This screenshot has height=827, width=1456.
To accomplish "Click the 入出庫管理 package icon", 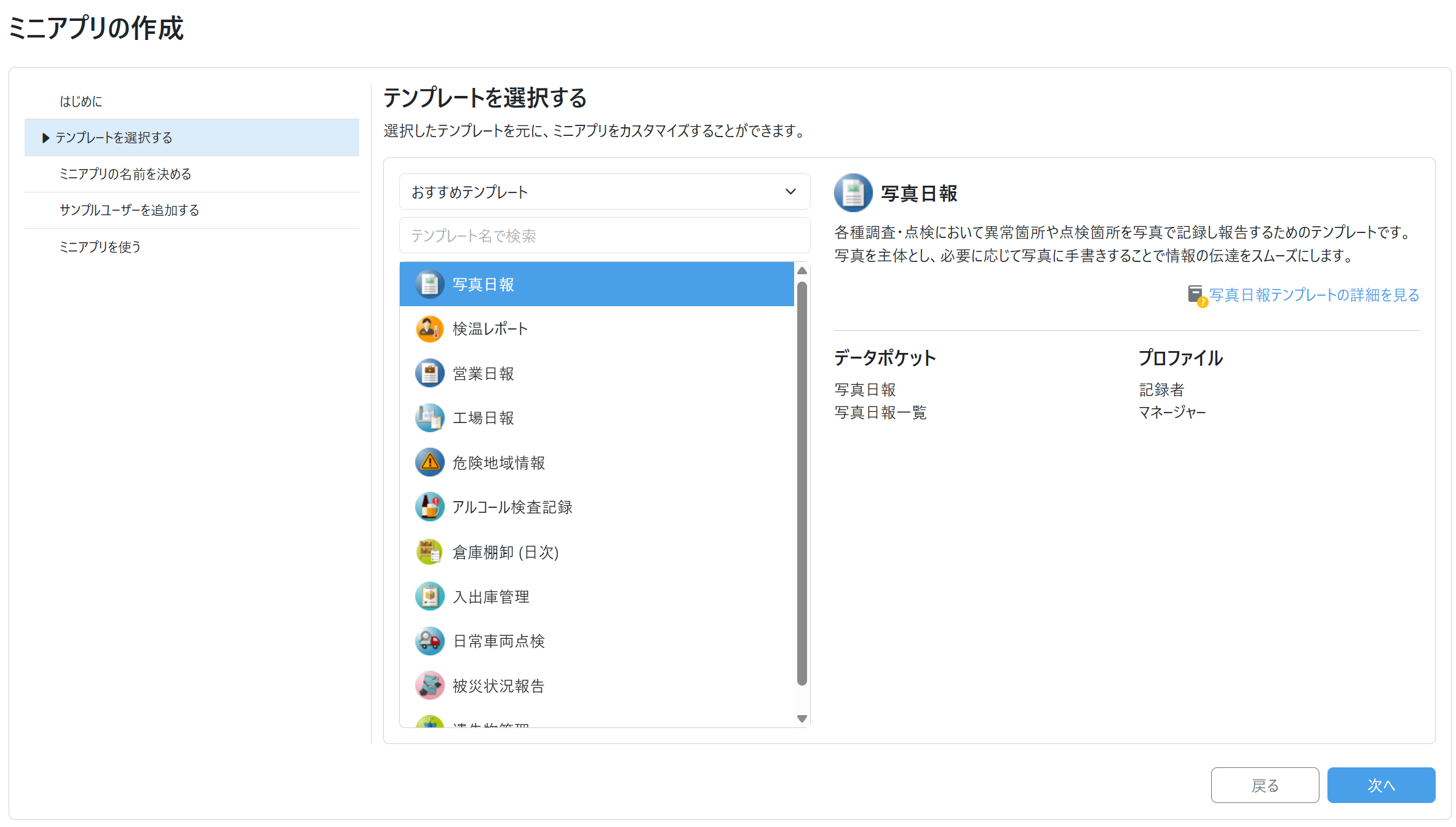I will pos(429,596).
